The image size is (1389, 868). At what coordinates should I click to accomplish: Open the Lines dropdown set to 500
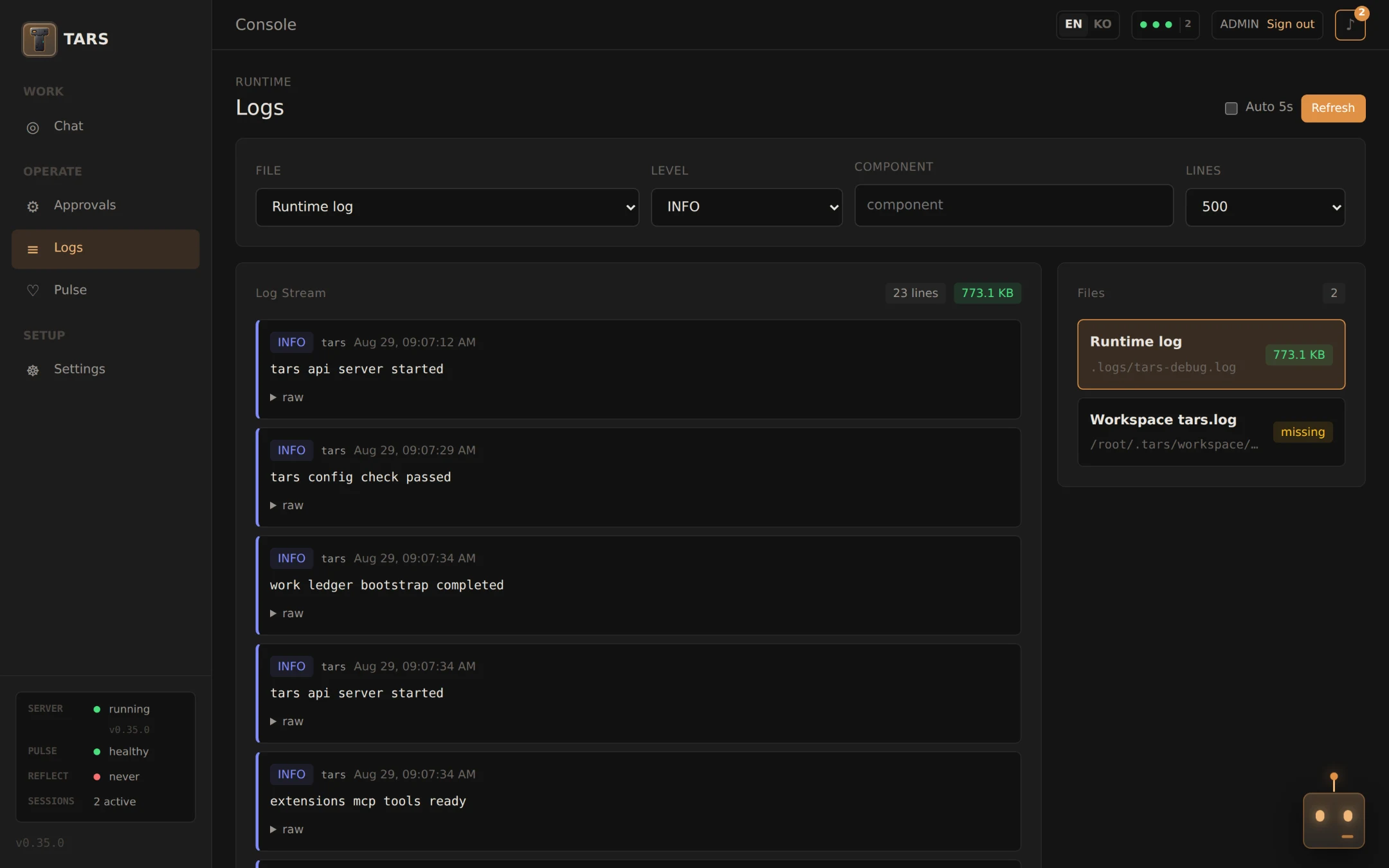(1265, 207)
